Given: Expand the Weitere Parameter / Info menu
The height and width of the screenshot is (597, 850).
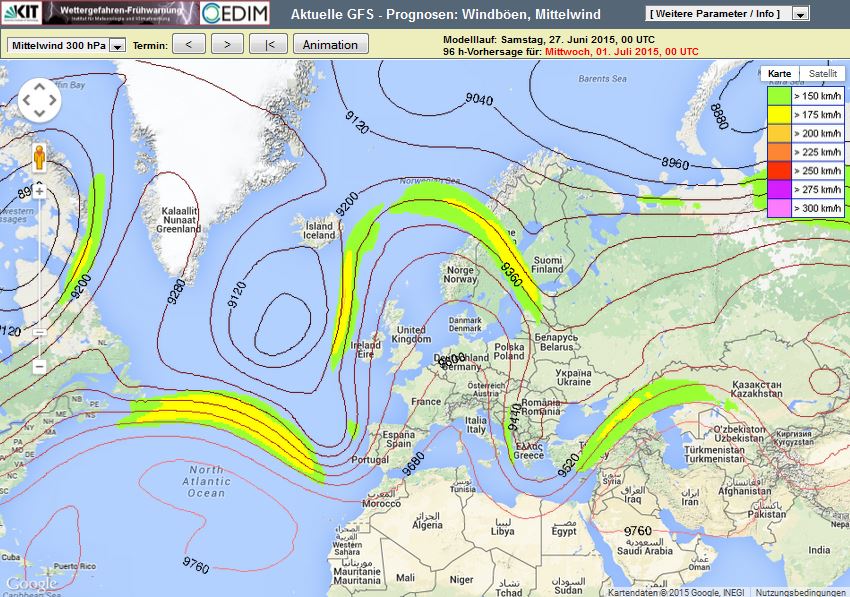Looking at the screenshot, I should pos(728,14).
